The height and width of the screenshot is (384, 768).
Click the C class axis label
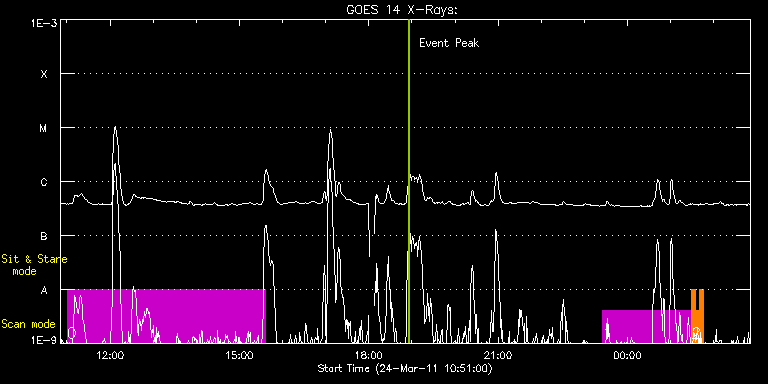coord(44,182)
